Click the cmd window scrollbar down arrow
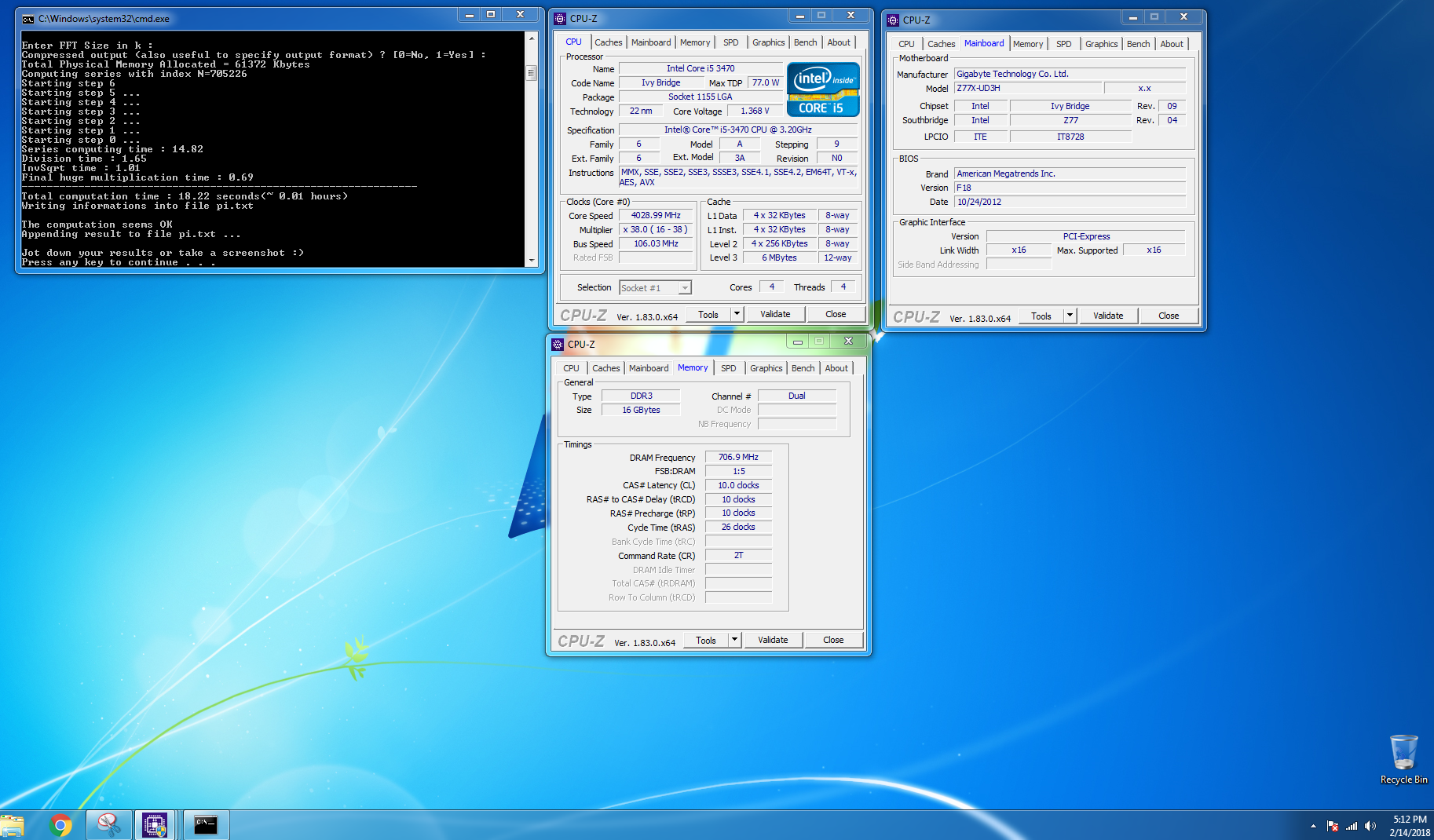The height and width of the screenshot is (840, 1434). tap(532, 261)
